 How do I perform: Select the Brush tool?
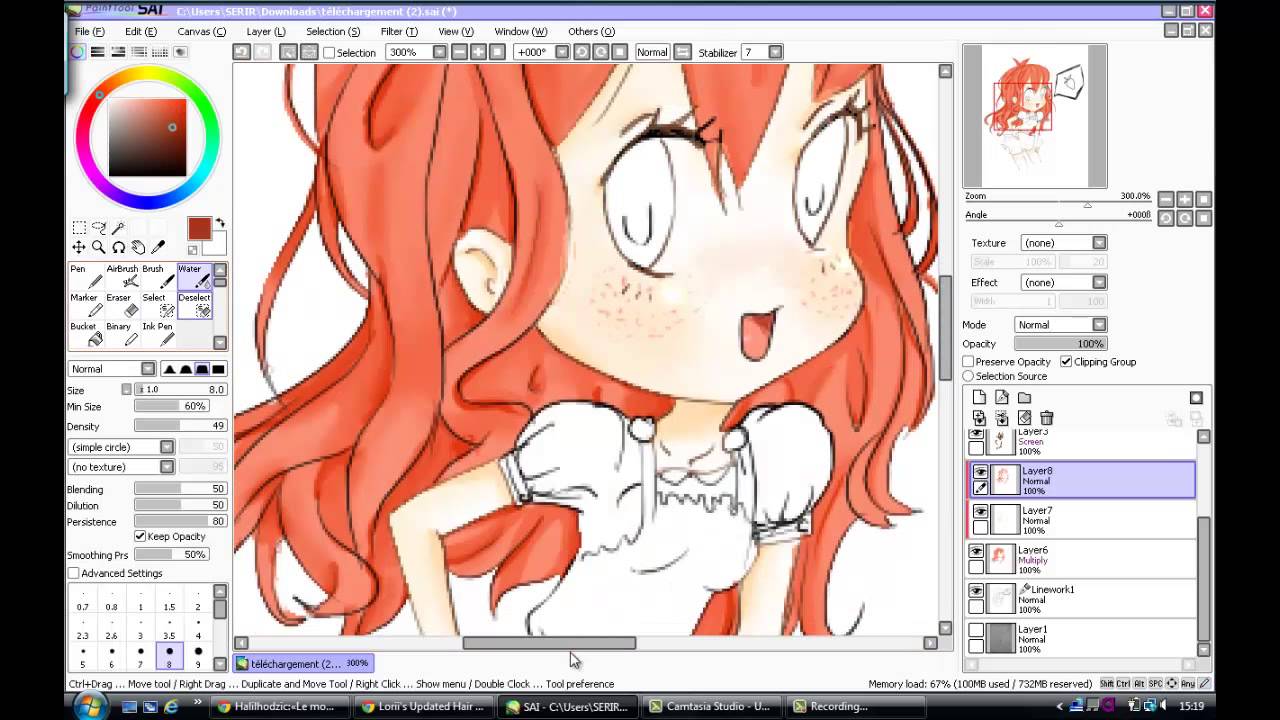pos(158,277)
